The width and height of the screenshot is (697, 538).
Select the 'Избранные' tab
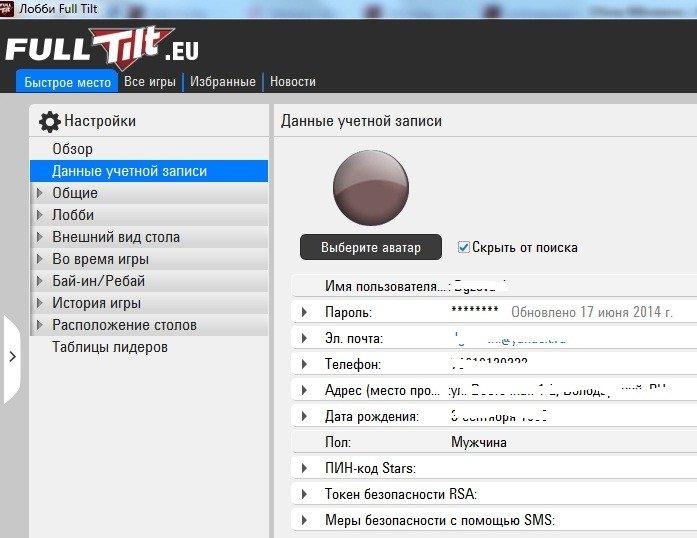click(x=223, y=82)
